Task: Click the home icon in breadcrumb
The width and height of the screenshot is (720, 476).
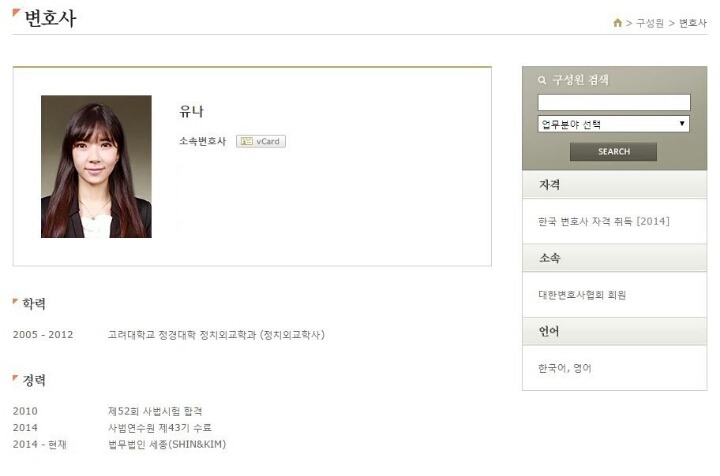Action: 617,22
